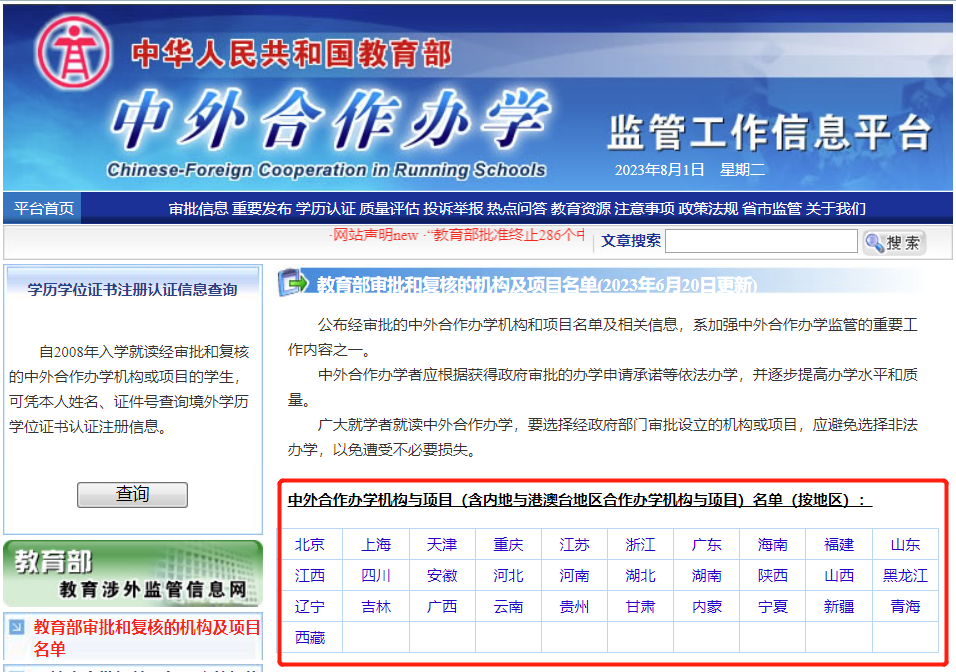The image size is (956, 672).
Task: Open the 重要发布 menu item
Action: (262, 209)
